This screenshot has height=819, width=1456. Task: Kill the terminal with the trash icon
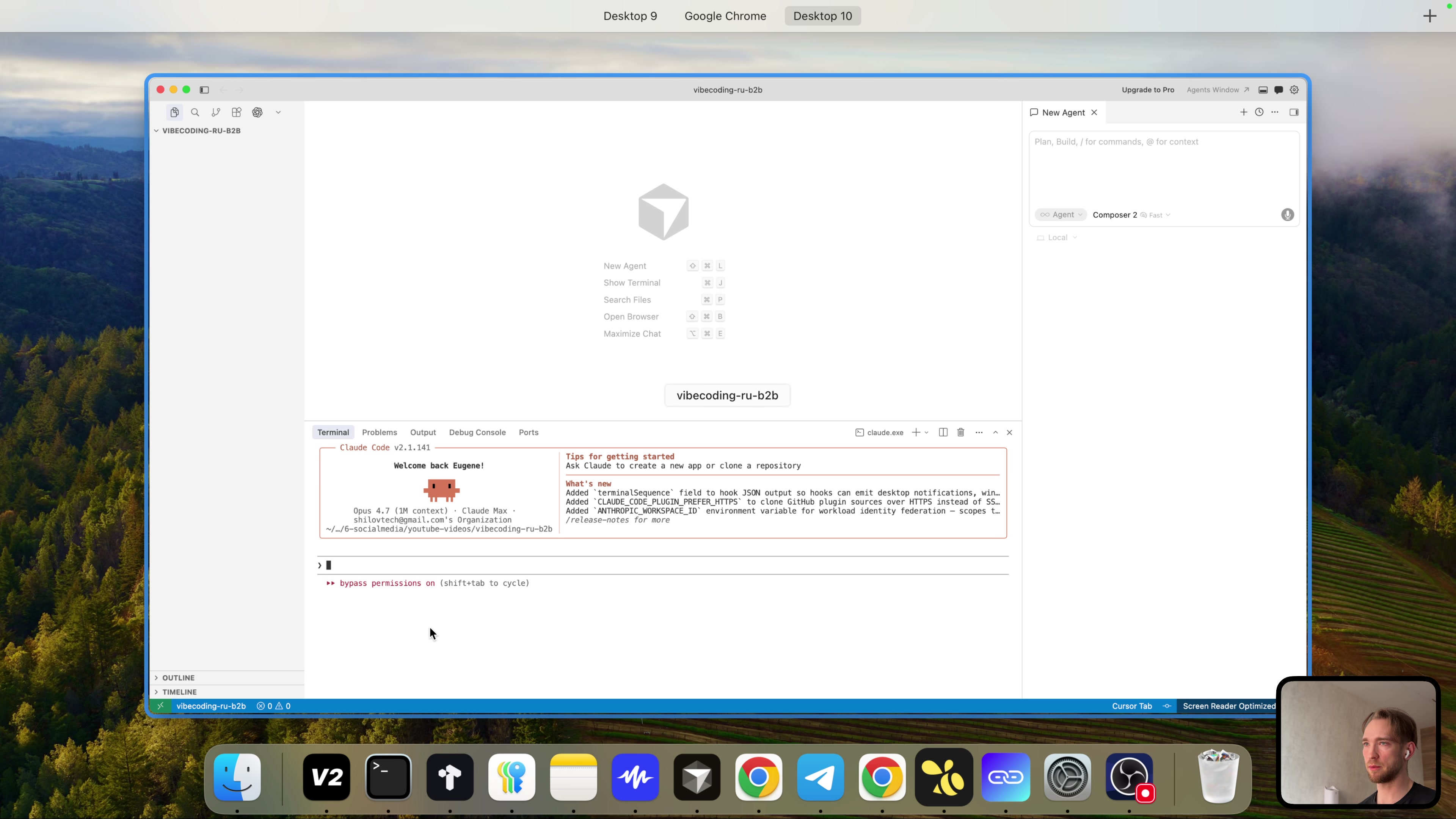[x=960, y=432]
